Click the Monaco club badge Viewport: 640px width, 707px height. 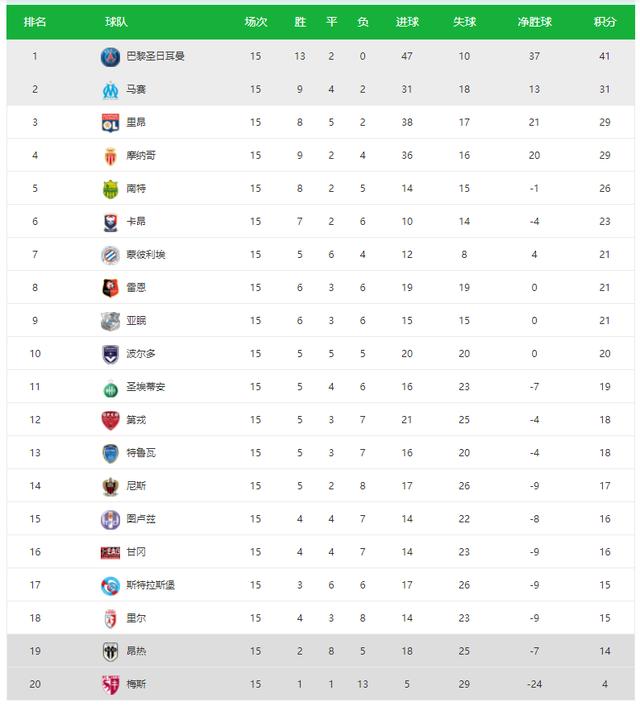111,156
